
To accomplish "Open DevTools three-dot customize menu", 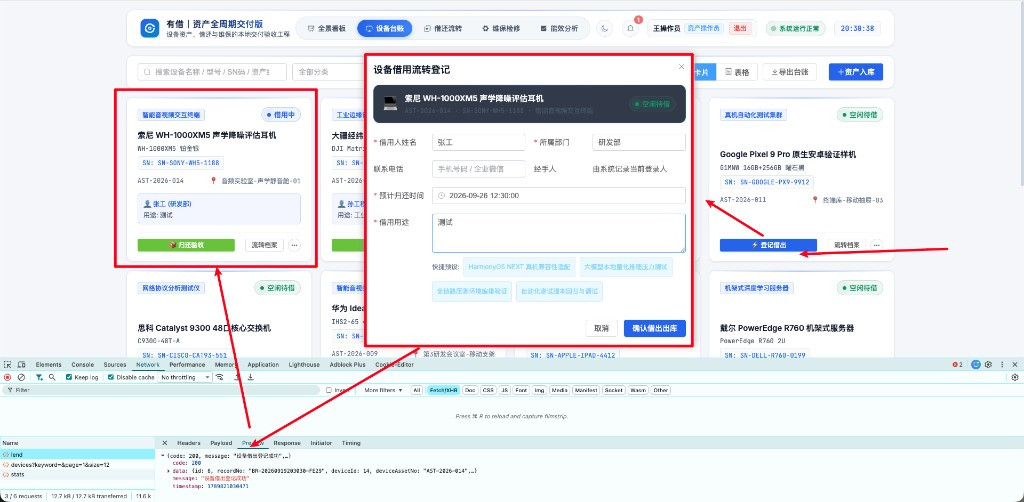I will (x=1002, y=364).
